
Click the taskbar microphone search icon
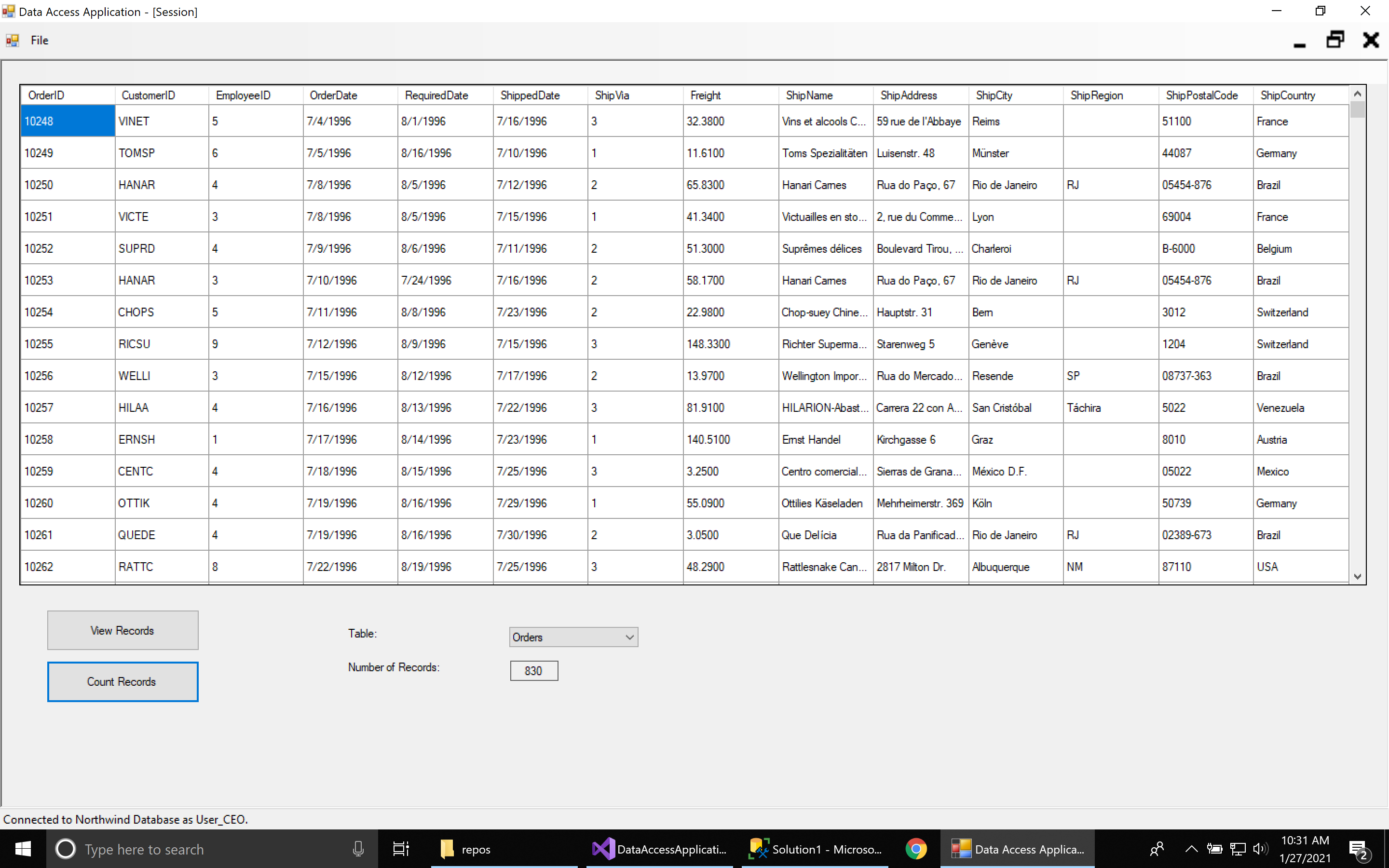point(358,849)
